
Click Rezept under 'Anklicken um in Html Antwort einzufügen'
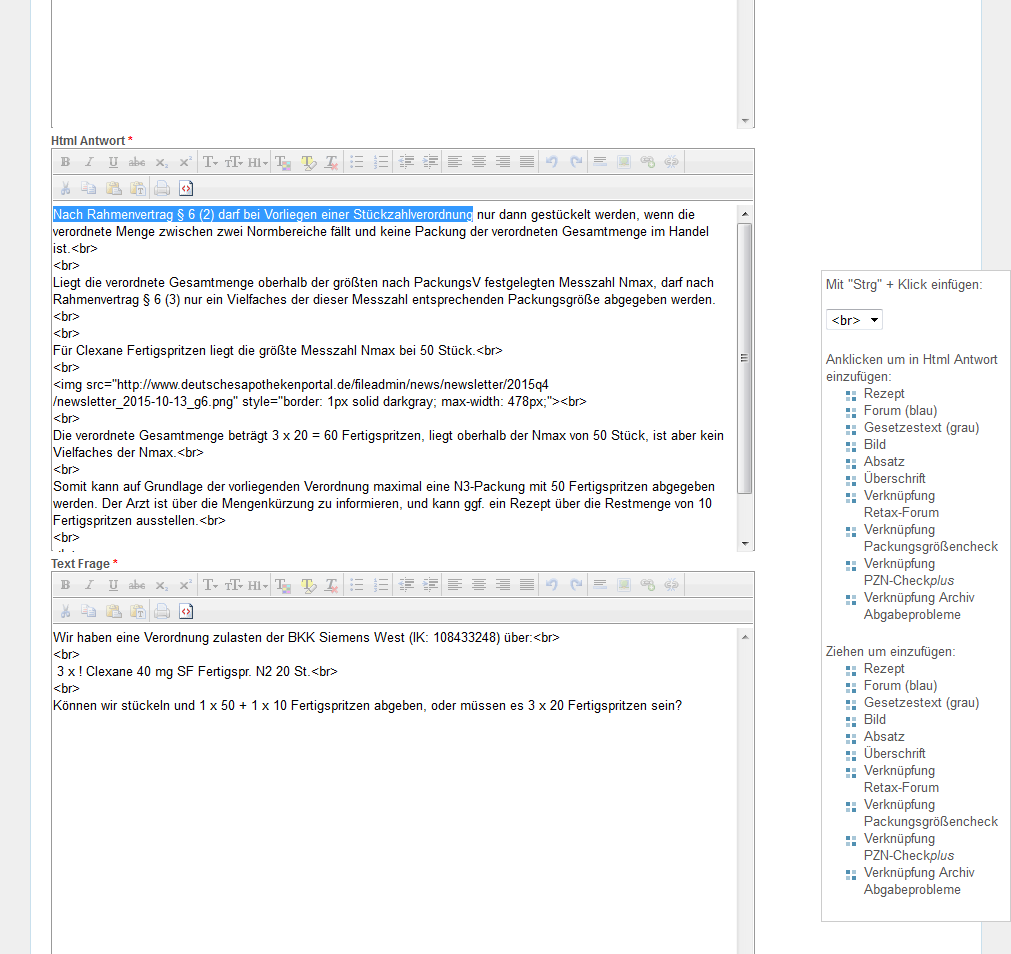click(884, 394)
